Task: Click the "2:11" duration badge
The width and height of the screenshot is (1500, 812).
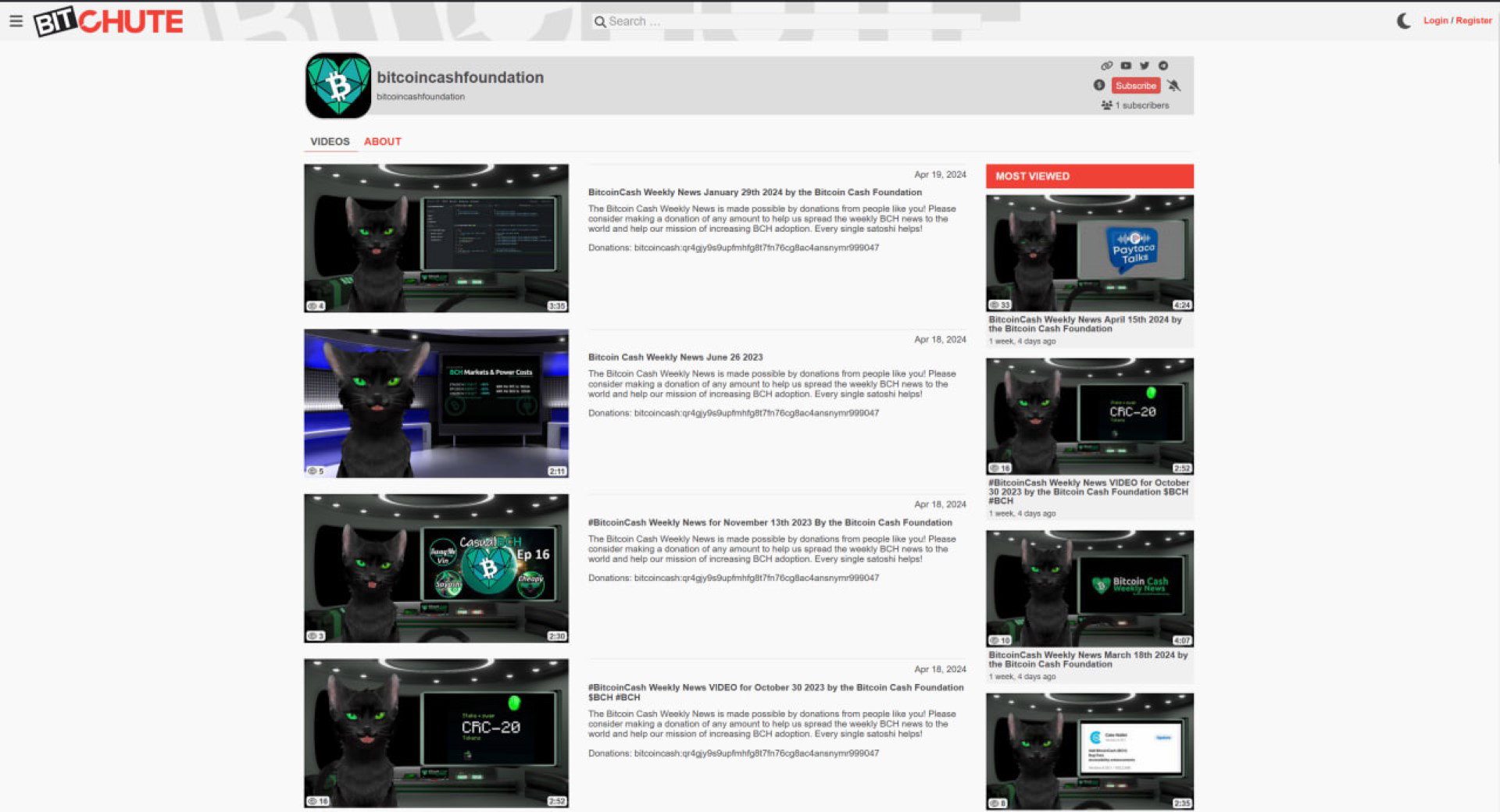Action: (x=557, y=471)
